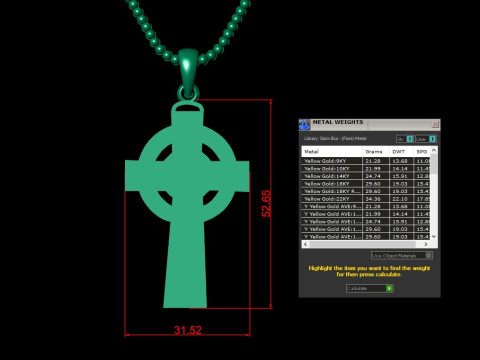Click Grams value 24.74 in Yellow Gold:14KY row
480x360 pixels.
(x=373, y=176)
